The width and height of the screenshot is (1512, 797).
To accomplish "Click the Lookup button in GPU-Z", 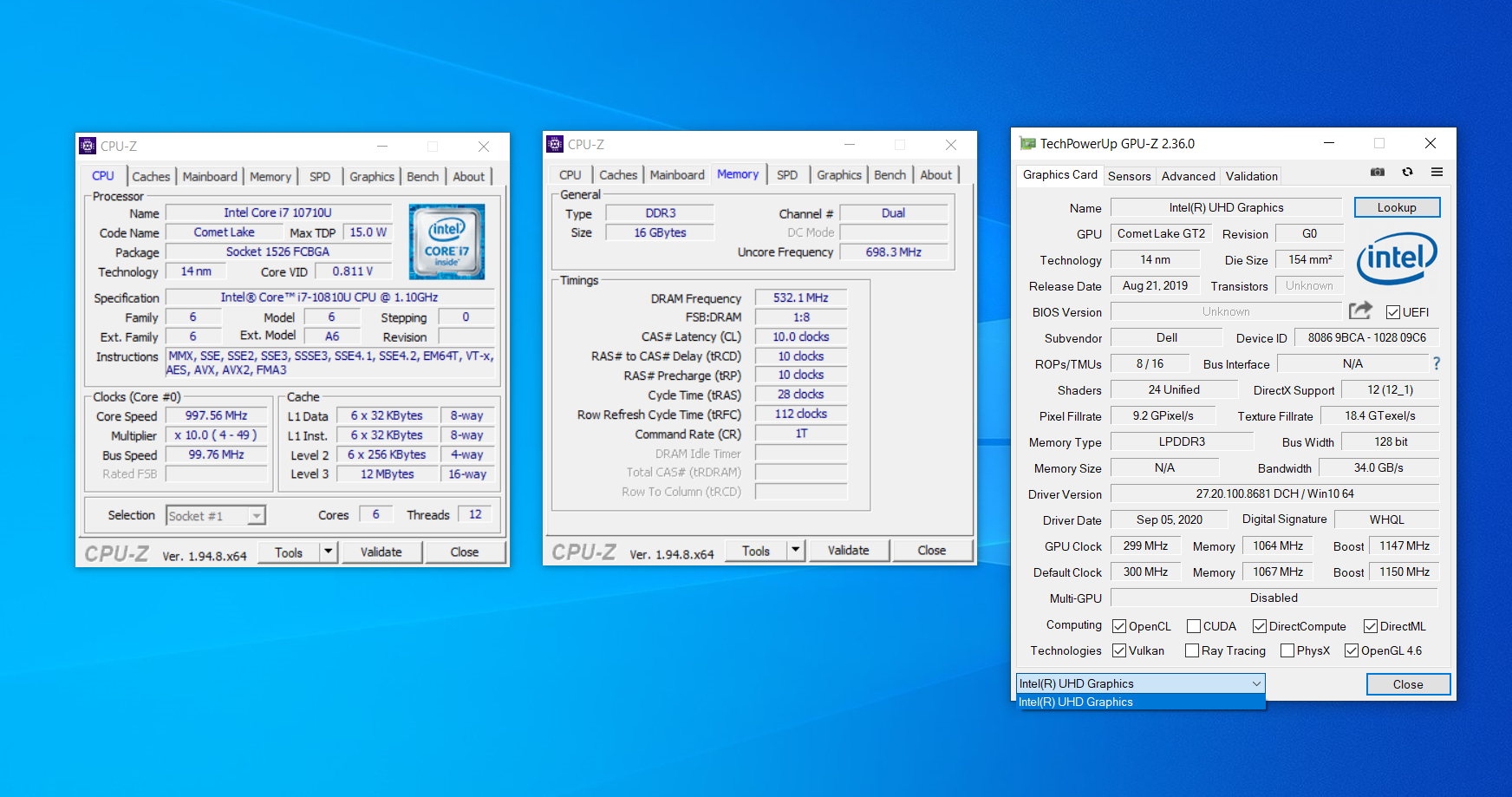I will coord(1397,207).
